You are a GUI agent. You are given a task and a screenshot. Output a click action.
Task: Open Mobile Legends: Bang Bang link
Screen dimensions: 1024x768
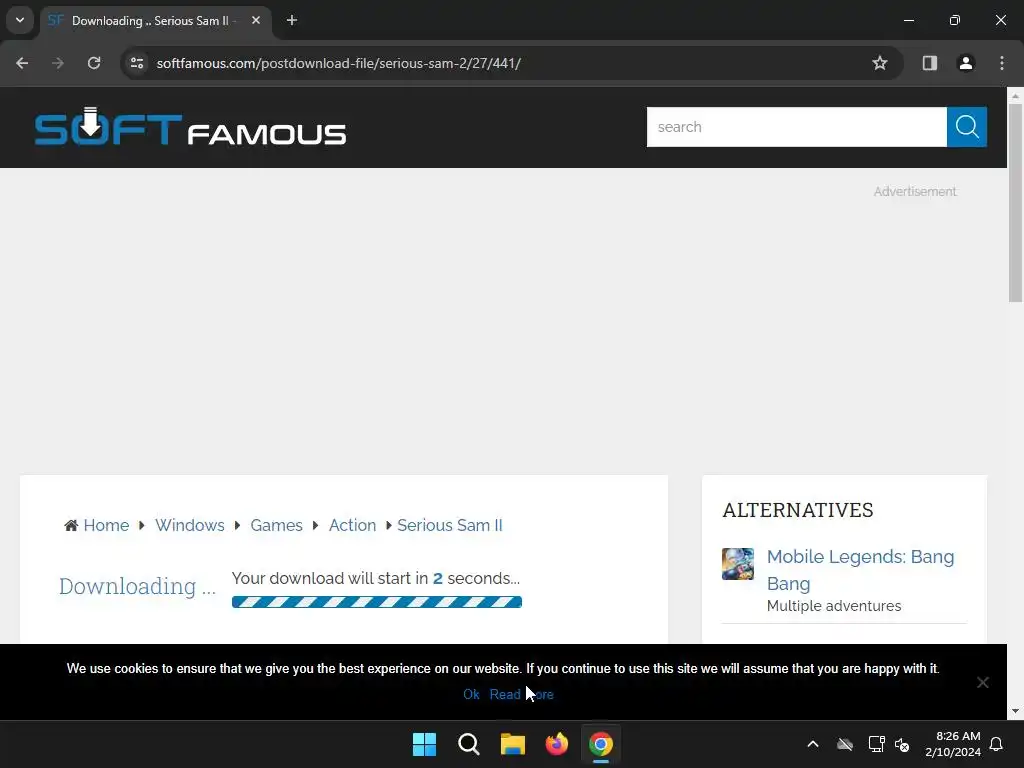point(860,570)
